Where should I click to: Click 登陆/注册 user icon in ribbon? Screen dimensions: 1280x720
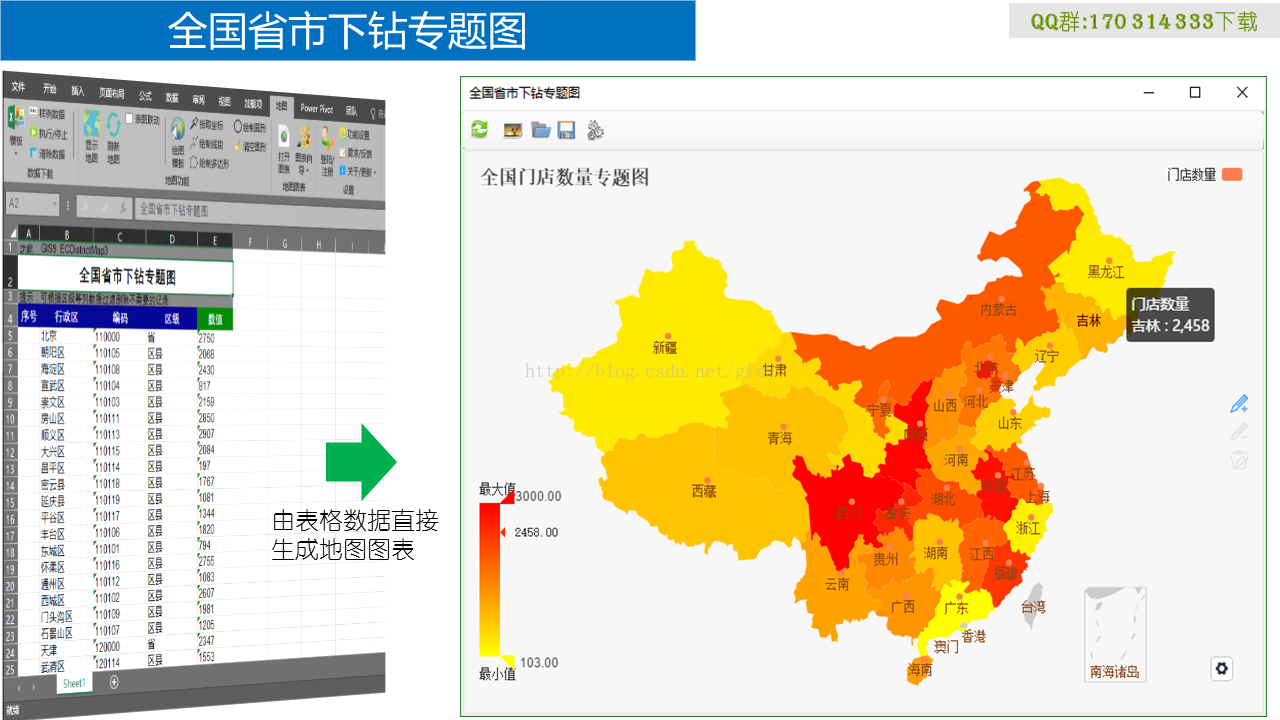327,151
